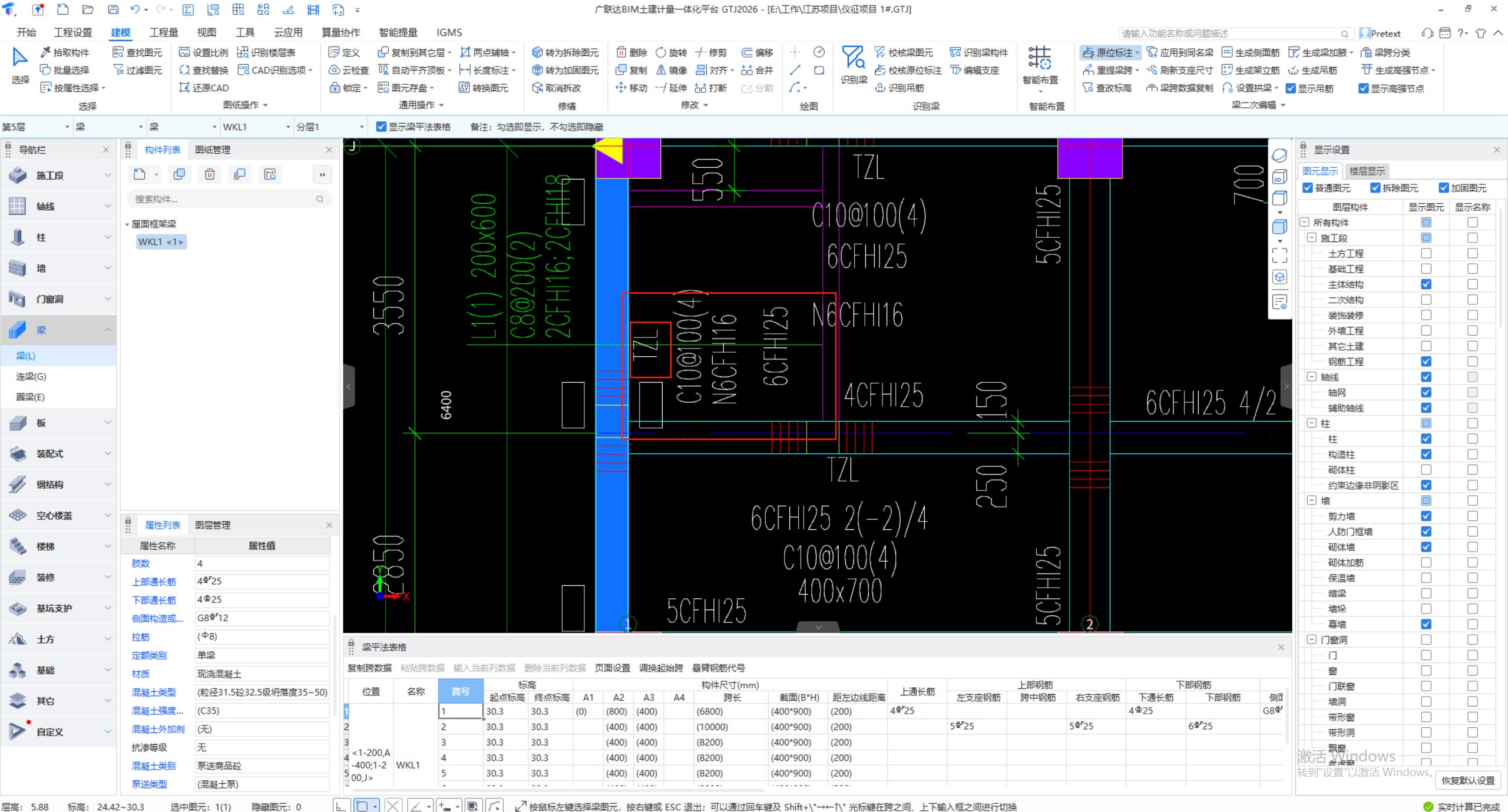Click 还原CAD restore tool
This screenshot has height=812, width=1508.
point(204,88)
